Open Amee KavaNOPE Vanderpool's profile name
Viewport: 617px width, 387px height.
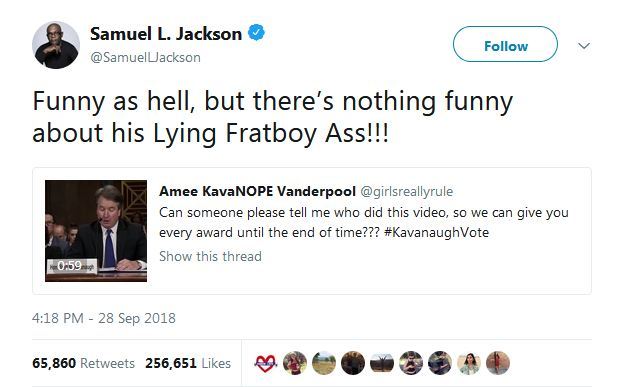point(257,191)
